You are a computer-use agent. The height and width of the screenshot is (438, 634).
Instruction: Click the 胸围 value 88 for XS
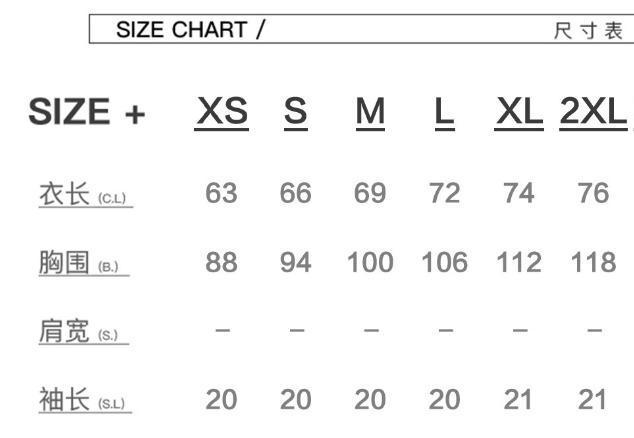tap(221, 263)
